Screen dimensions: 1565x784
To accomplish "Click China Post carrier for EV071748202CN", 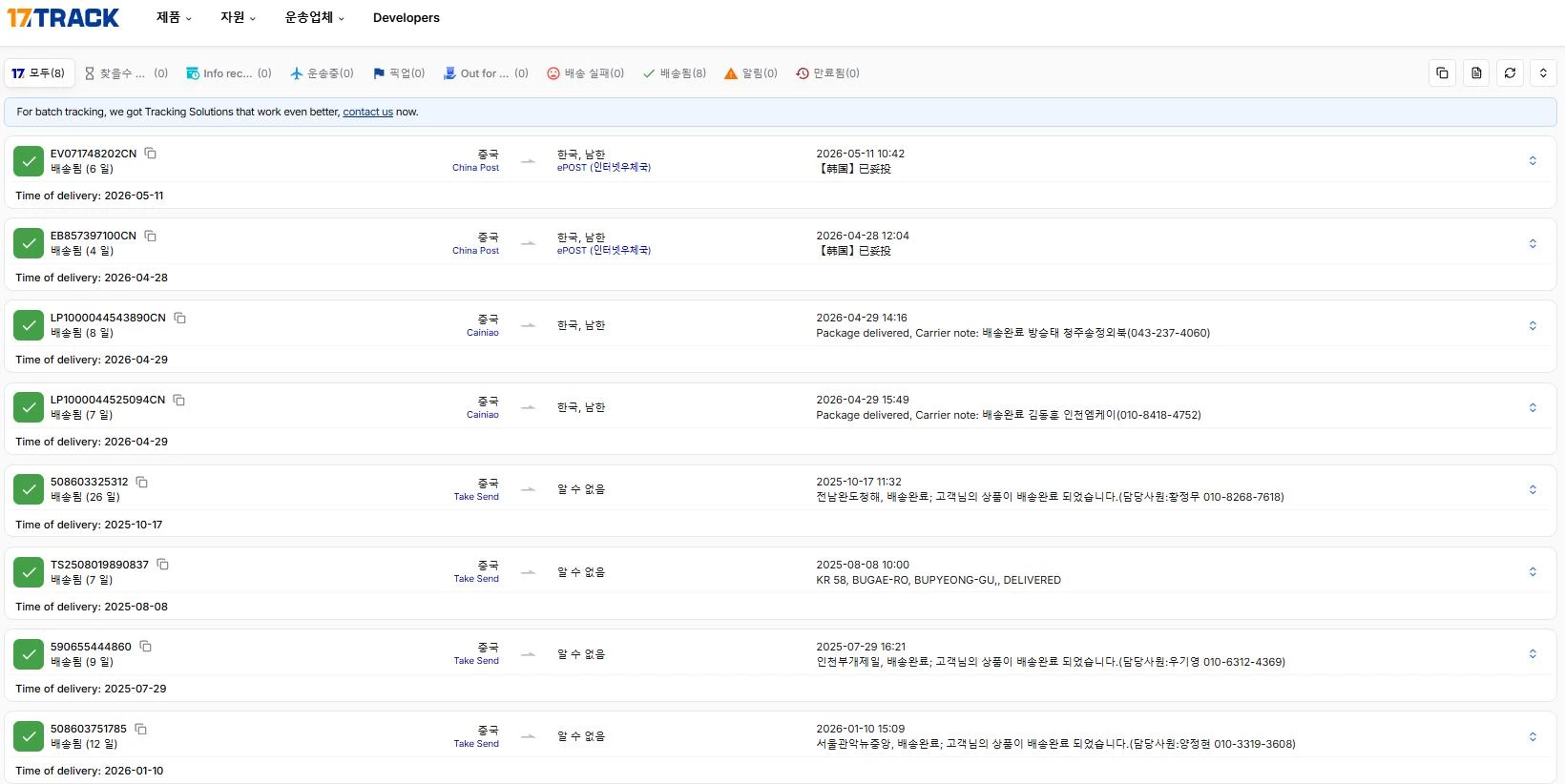I will pos(475,168).
